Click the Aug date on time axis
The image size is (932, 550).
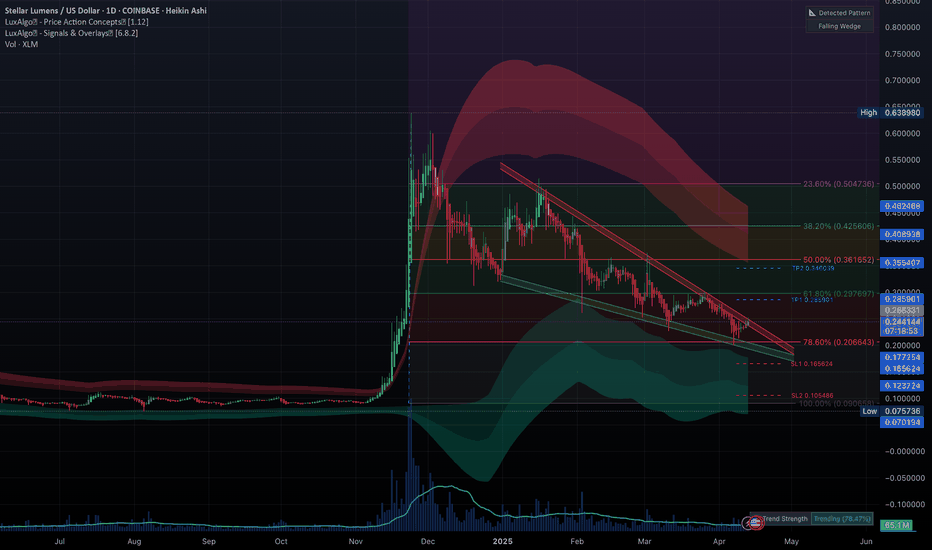(134, 542)
